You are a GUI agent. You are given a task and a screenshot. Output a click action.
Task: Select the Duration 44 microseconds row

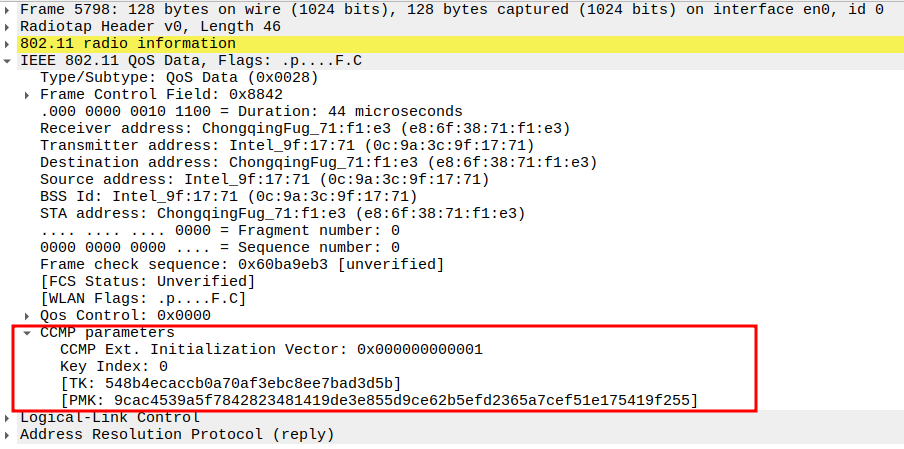[250, 112]
